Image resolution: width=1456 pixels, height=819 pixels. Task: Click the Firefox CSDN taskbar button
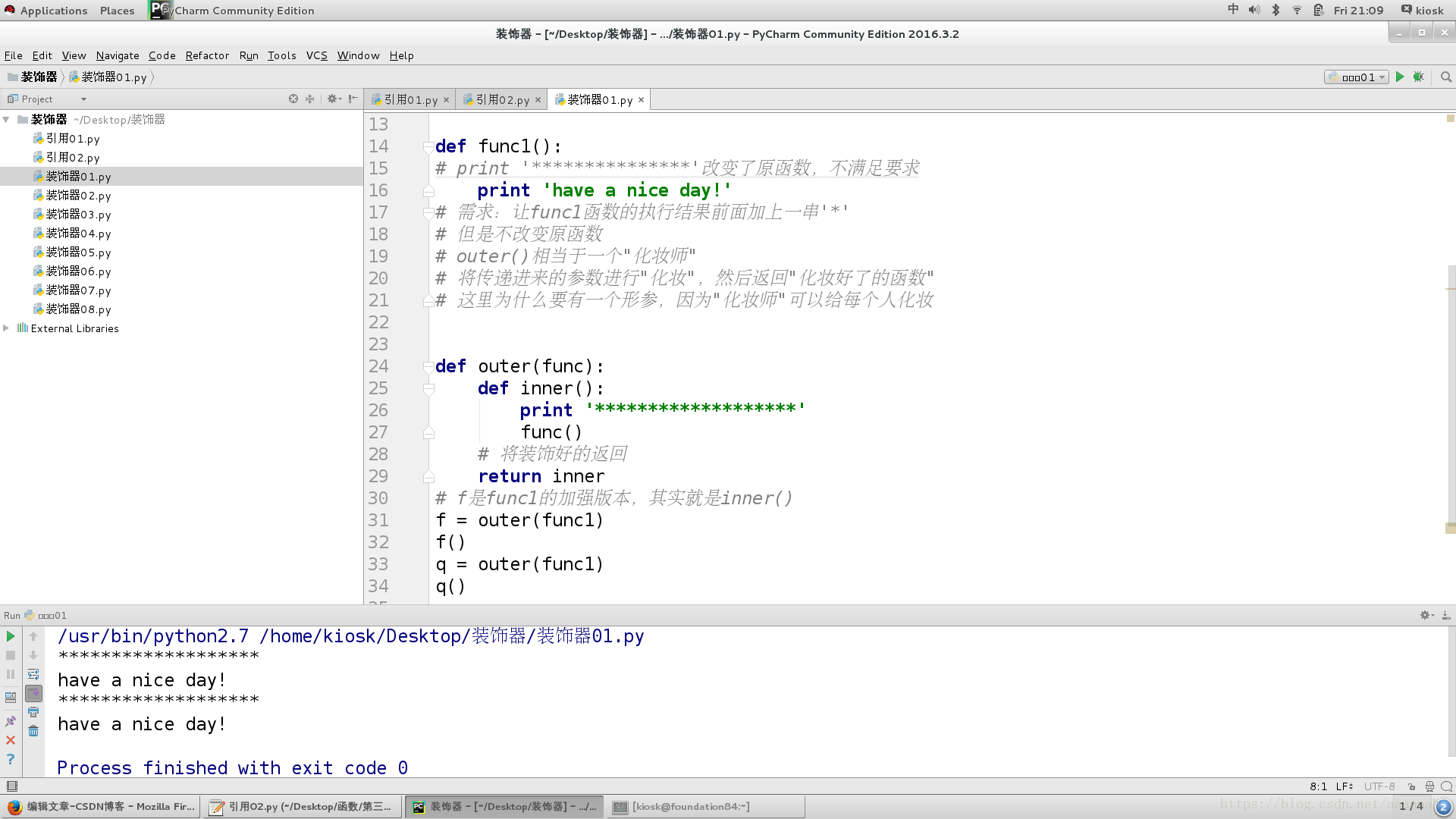point(102,806)
